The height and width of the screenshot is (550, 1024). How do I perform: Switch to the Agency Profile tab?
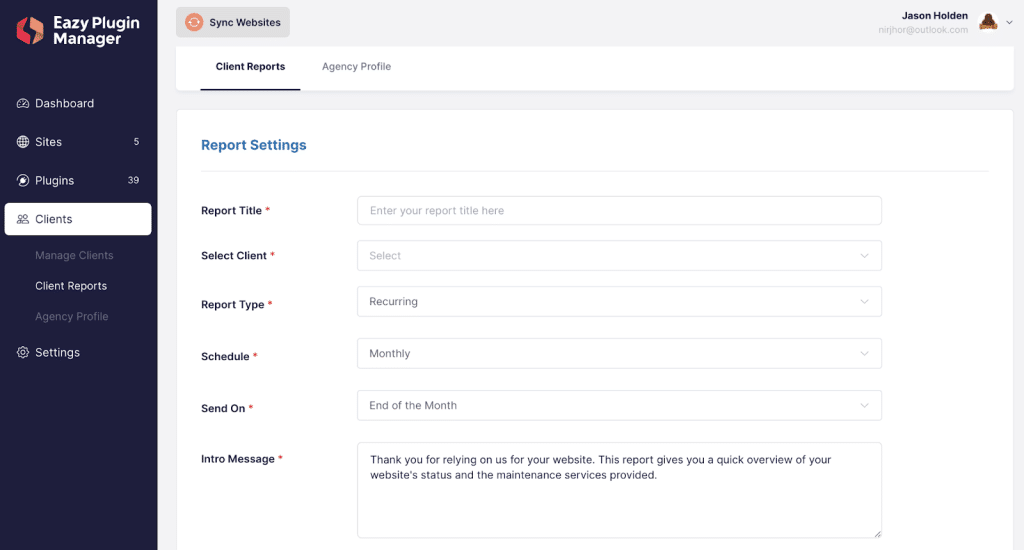click(x=357, y=67)
